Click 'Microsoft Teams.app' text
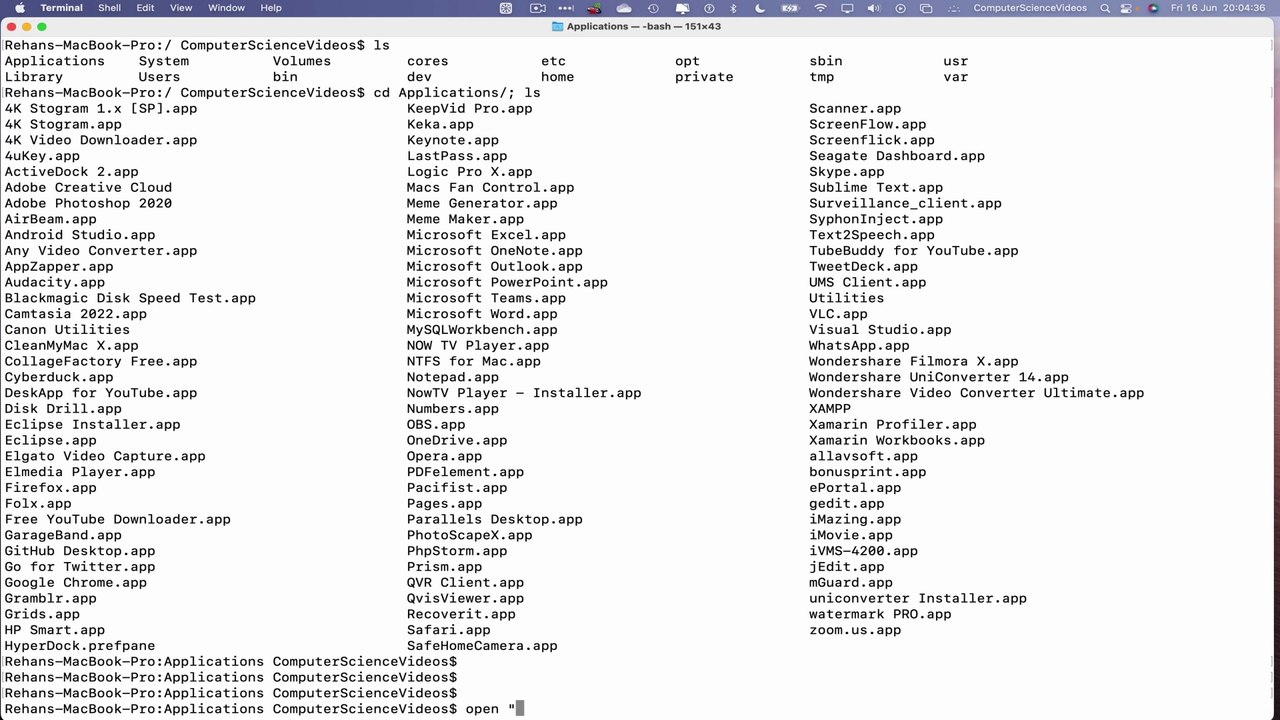1280x720 pixels. [x=486, y=298]
